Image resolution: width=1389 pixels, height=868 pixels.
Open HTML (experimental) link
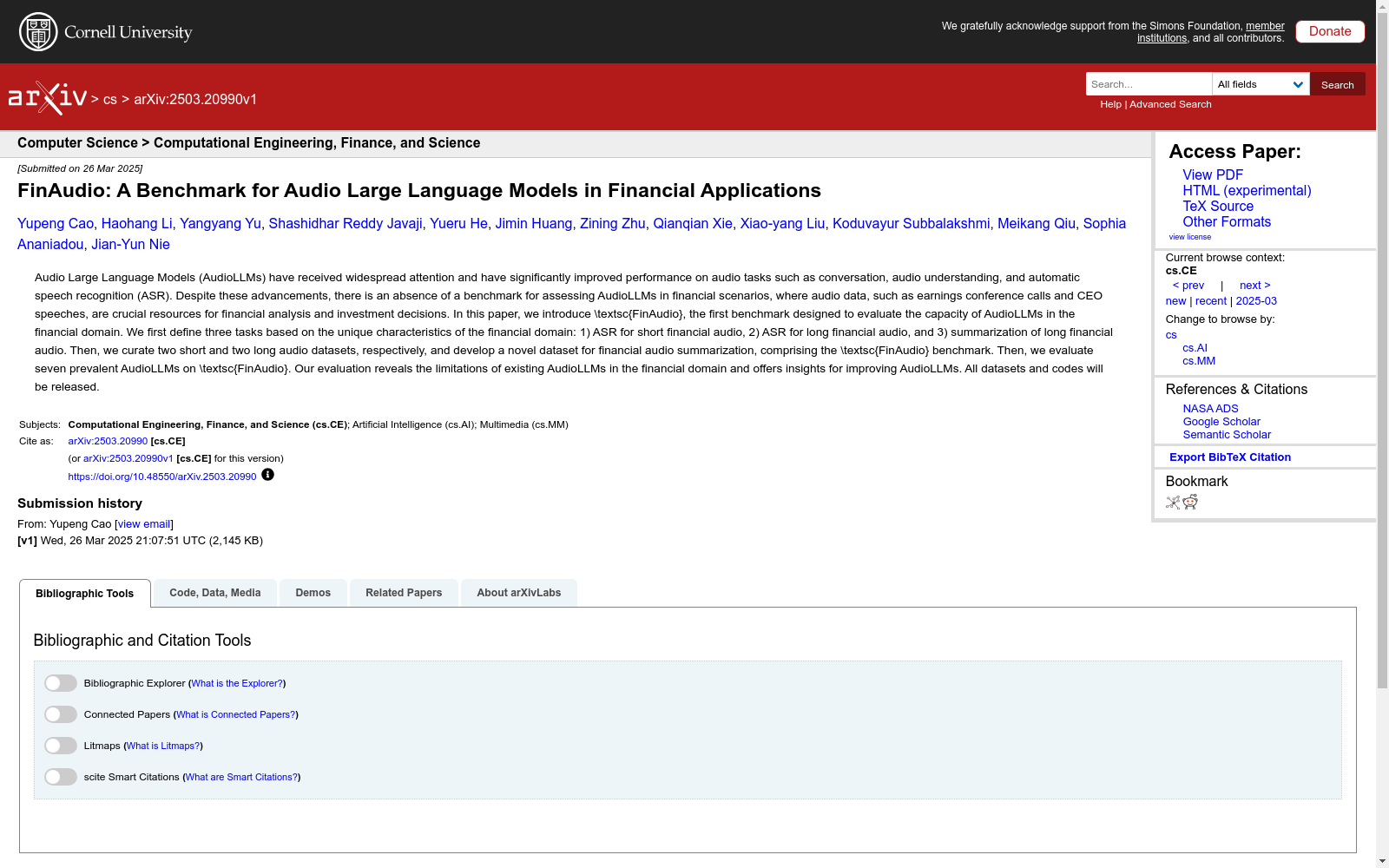coord(1247,190)
